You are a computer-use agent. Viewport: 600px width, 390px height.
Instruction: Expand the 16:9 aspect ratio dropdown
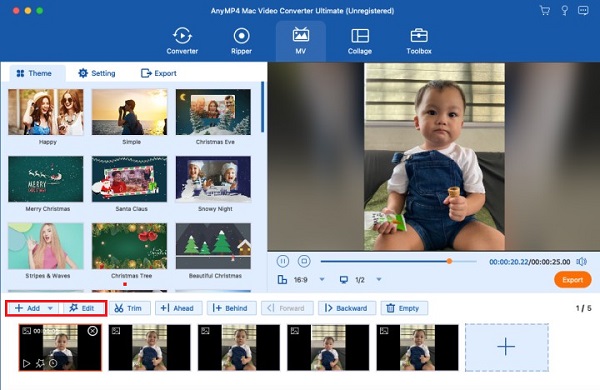[322, 279]
